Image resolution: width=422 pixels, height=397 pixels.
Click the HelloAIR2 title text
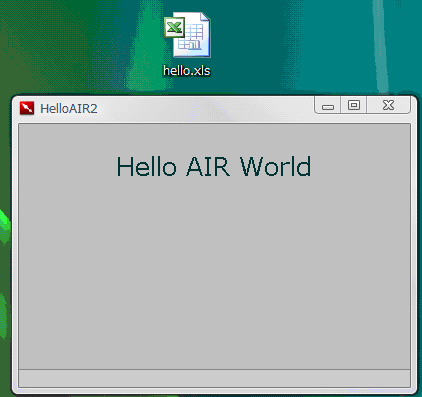69,109
